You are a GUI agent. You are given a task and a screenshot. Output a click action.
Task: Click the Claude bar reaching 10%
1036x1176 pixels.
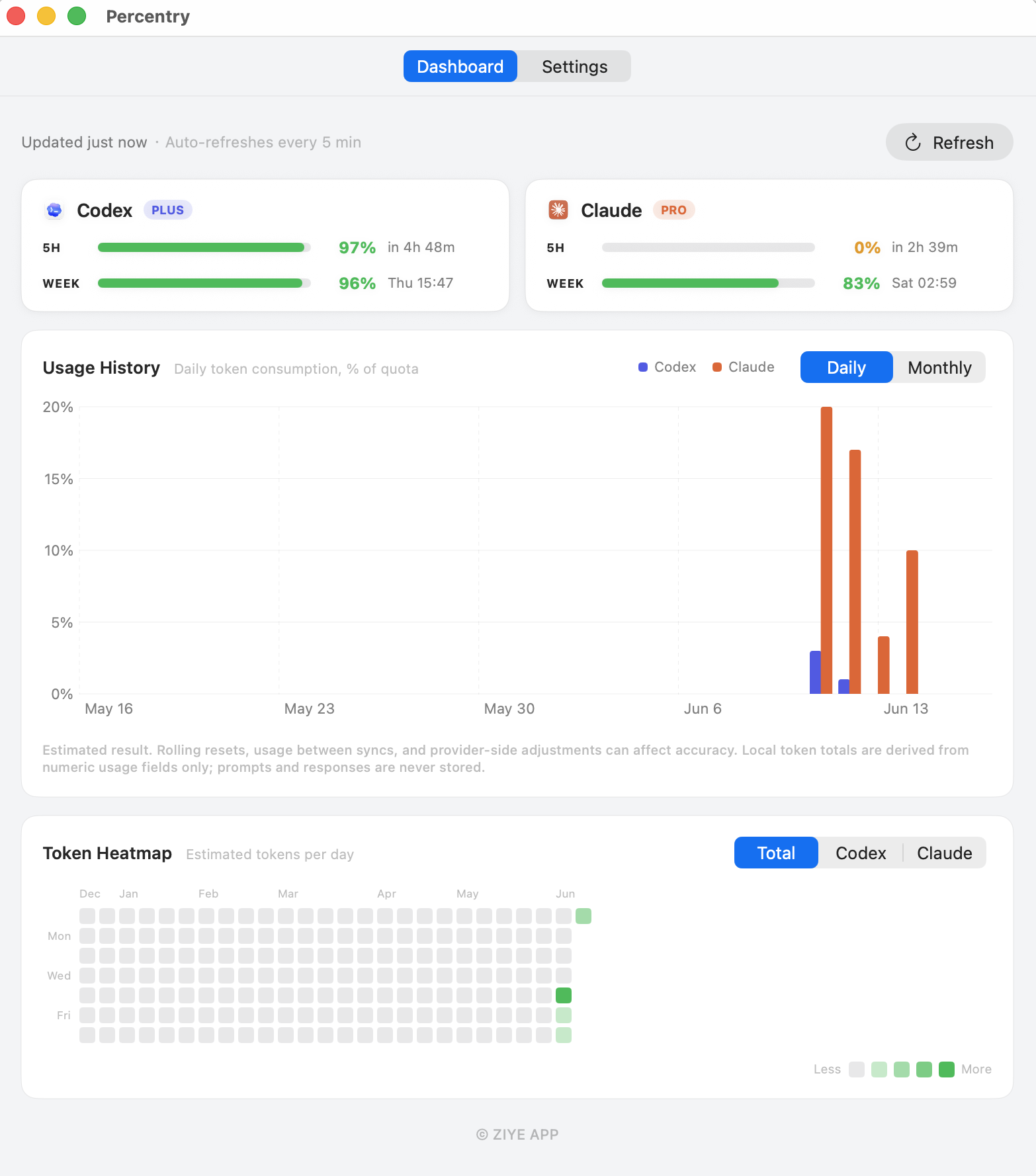(912, 622)
